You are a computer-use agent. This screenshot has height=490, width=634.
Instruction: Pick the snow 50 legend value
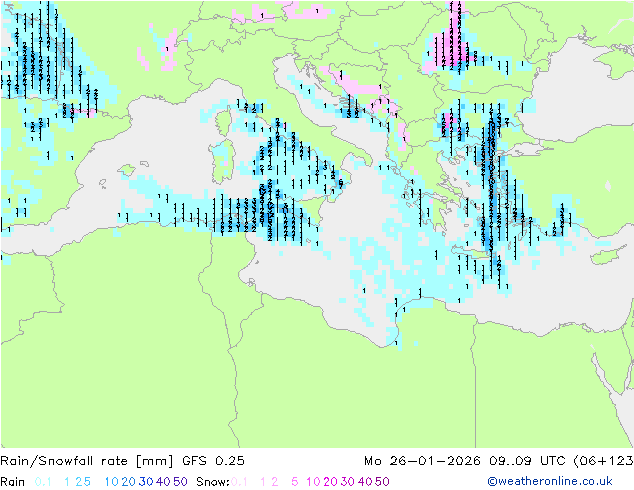click(x=382, y=482)
